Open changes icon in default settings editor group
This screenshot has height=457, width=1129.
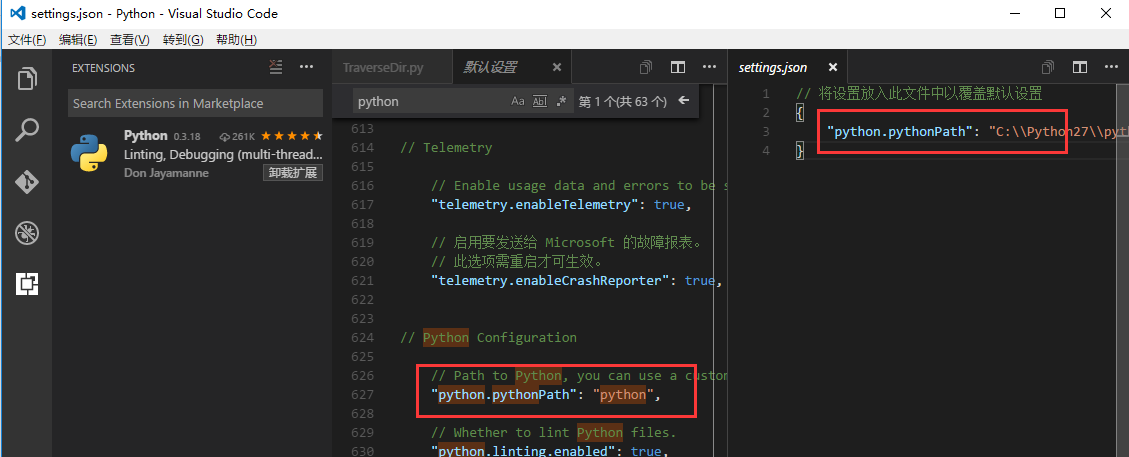coord(646,67)
